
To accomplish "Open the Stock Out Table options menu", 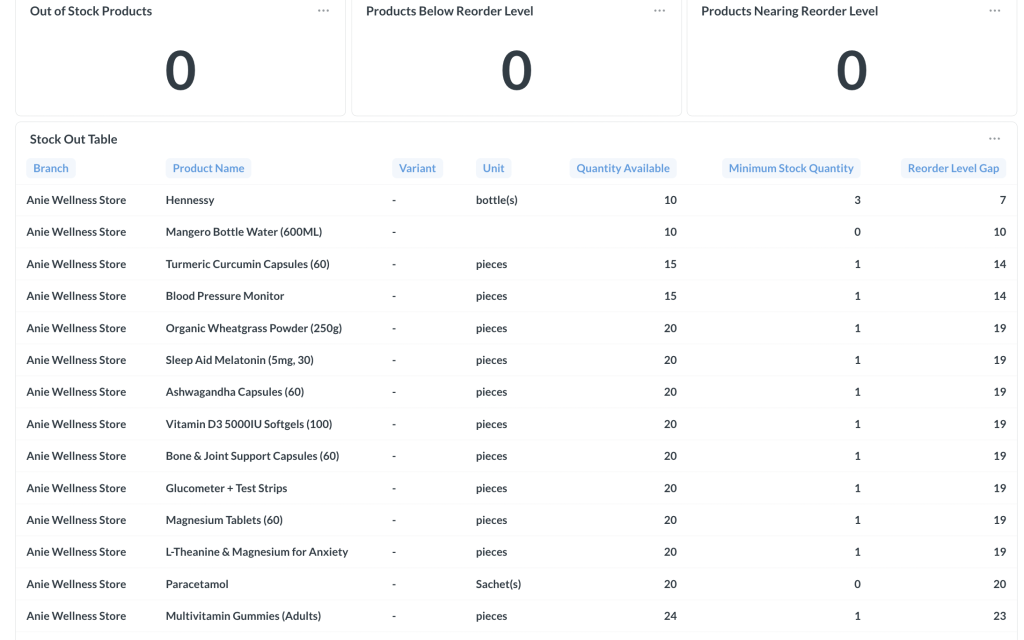I will pos(993,139).
